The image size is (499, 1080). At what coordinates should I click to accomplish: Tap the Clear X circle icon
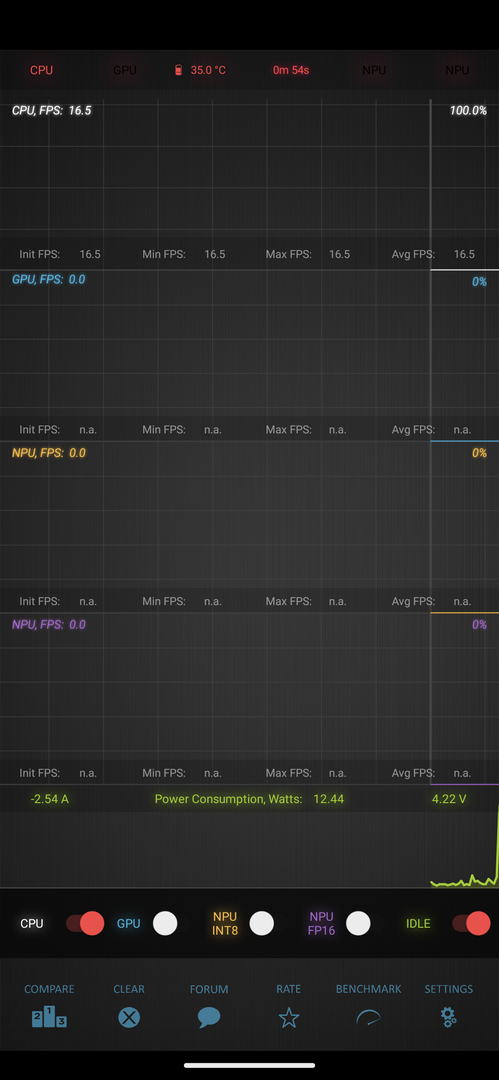[129, 1017]
